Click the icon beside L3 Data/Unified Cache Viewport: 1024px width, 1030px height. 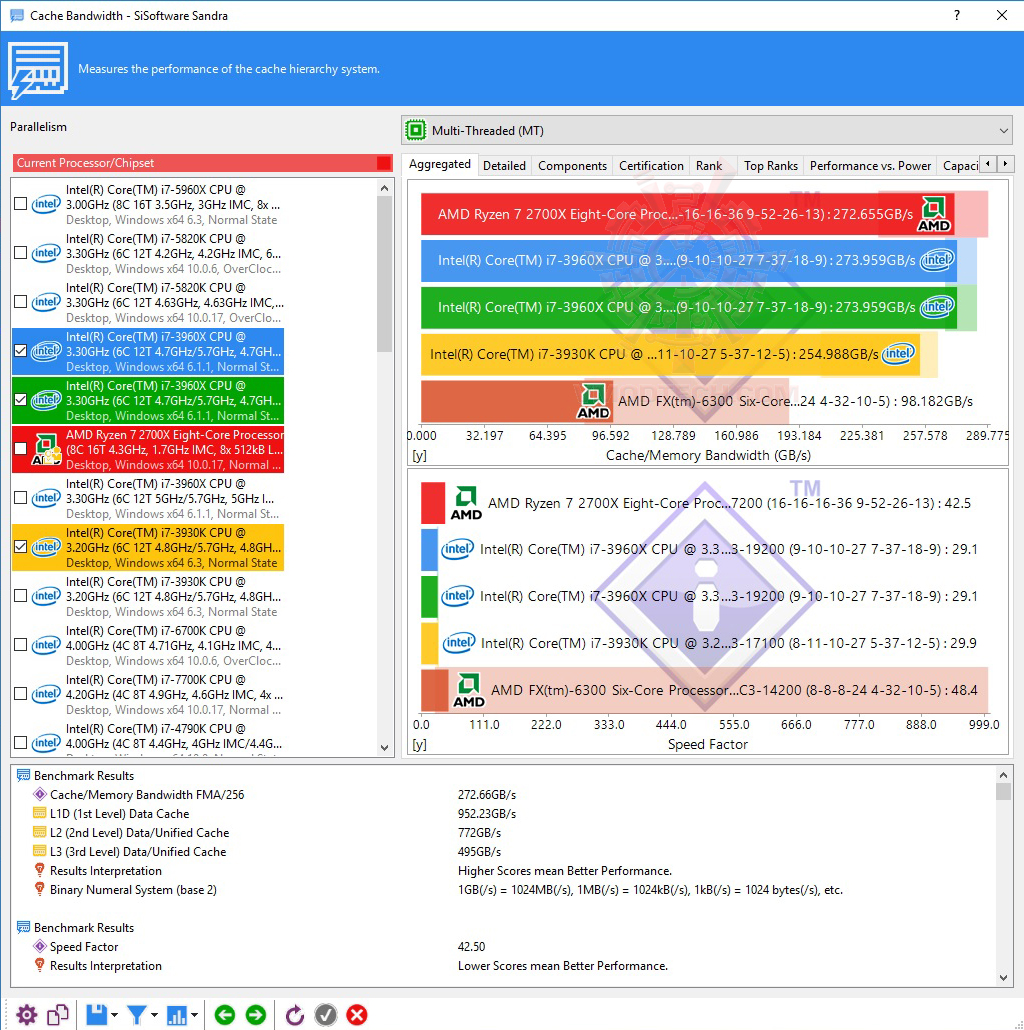pyautogui.click(x=39, y=851)
